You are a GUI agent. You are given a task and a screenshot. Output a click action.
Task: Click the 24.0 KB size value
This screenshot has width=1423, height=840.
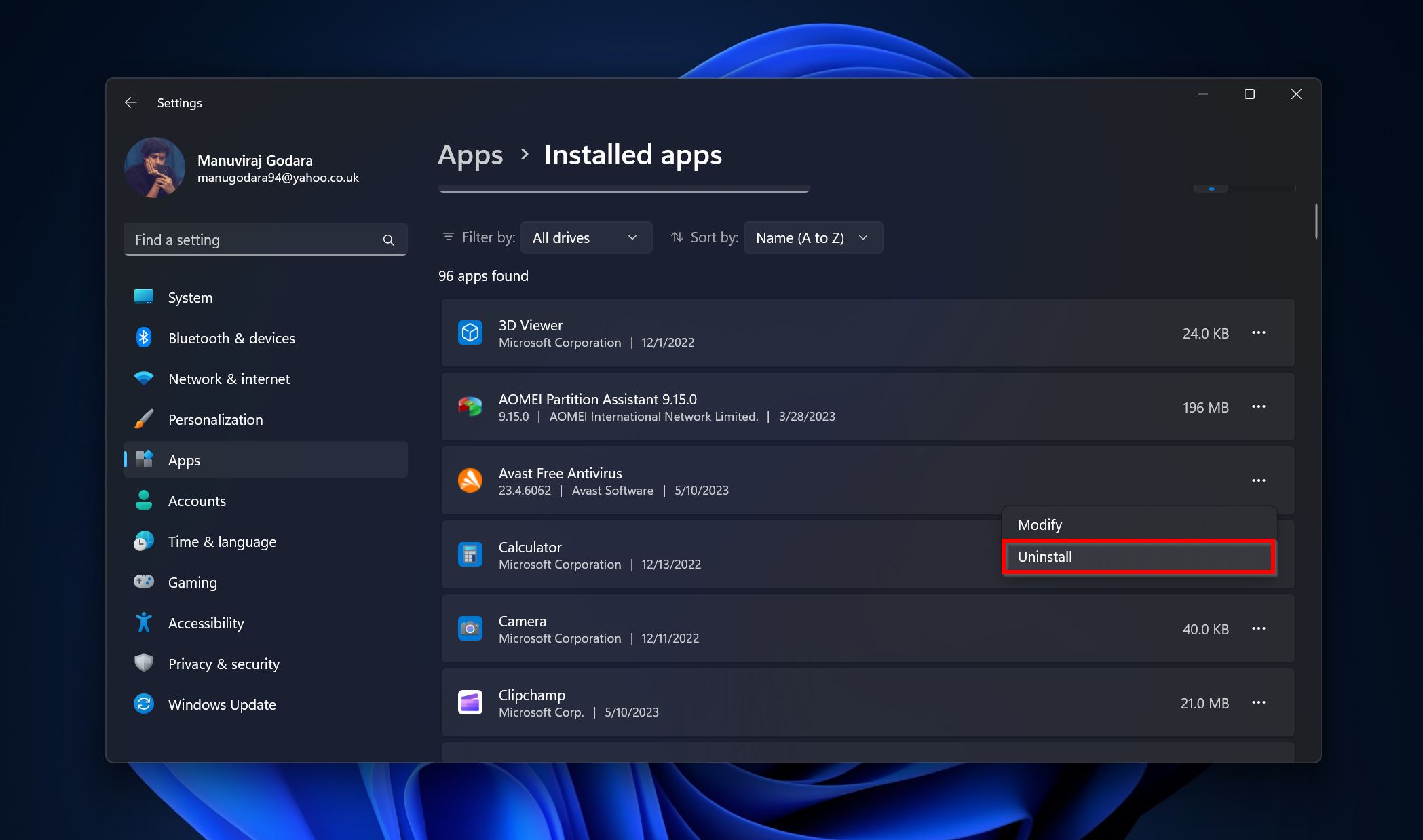(1205, 334)
